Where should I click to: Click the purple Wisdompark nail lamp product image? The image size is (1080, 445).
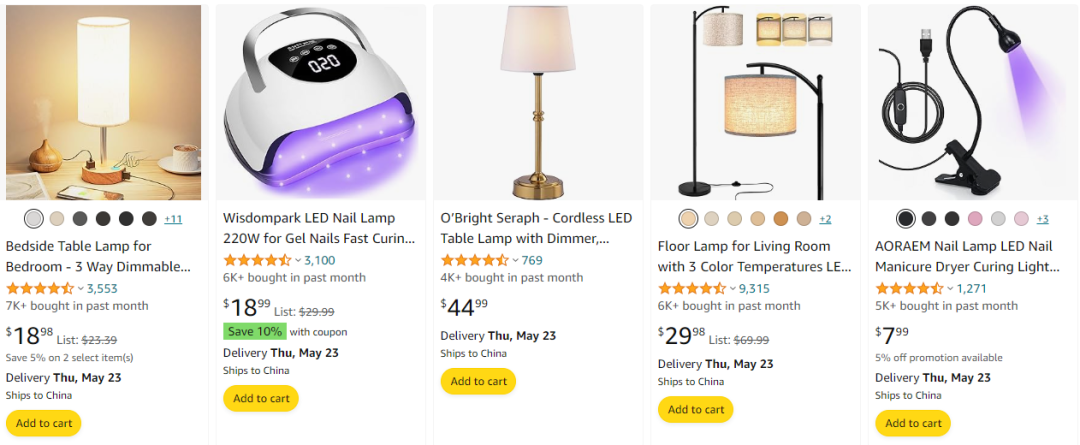coord(320,102)
